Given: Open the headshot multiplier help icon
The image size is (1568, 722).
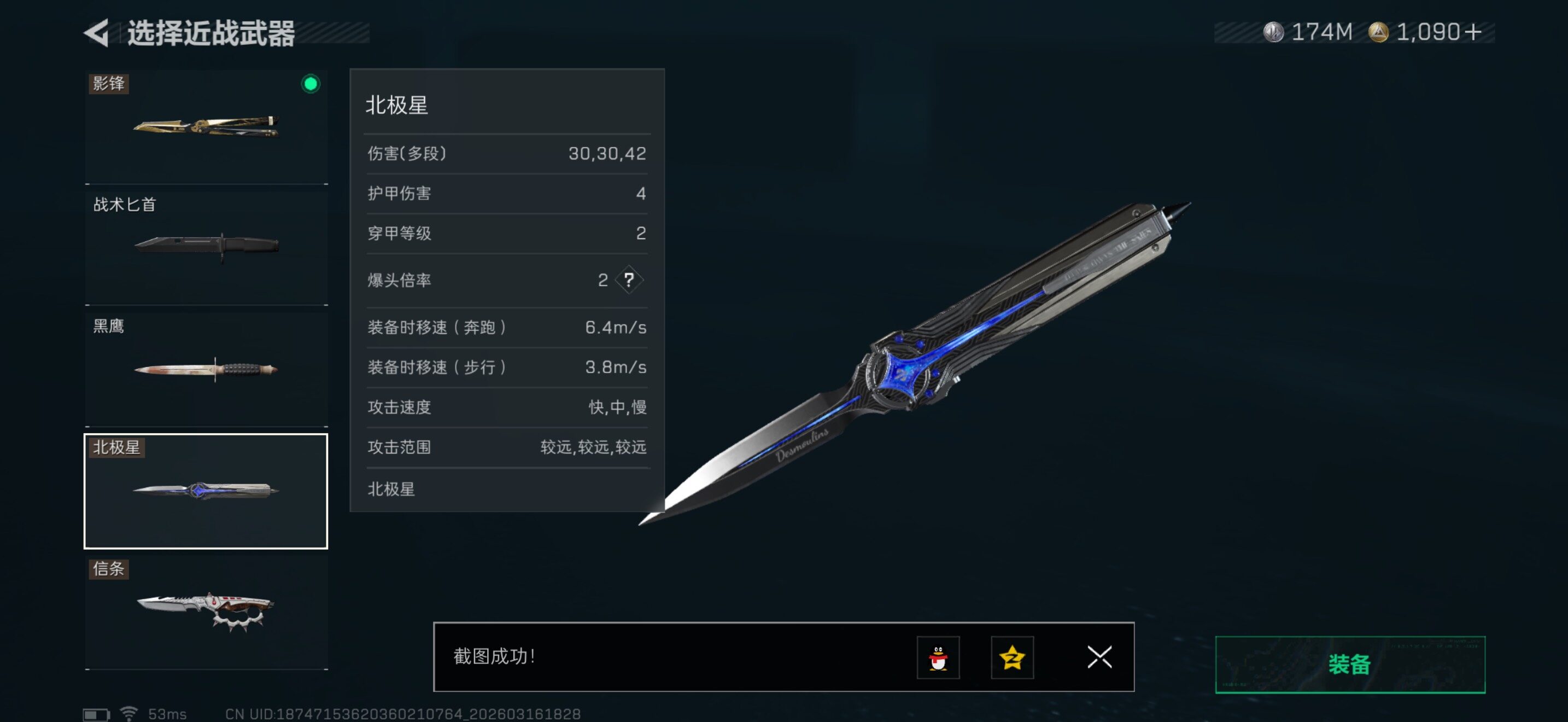Looking at the screenshot, I should [629, 280].
